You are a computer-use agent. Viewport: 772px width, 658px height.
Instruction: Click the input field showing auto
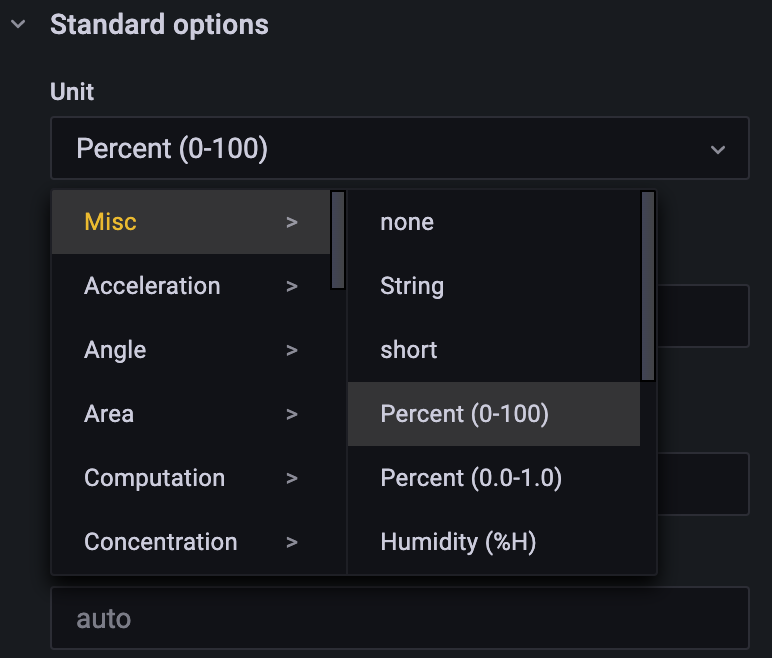pyautogui.click(x=400, y=619)
